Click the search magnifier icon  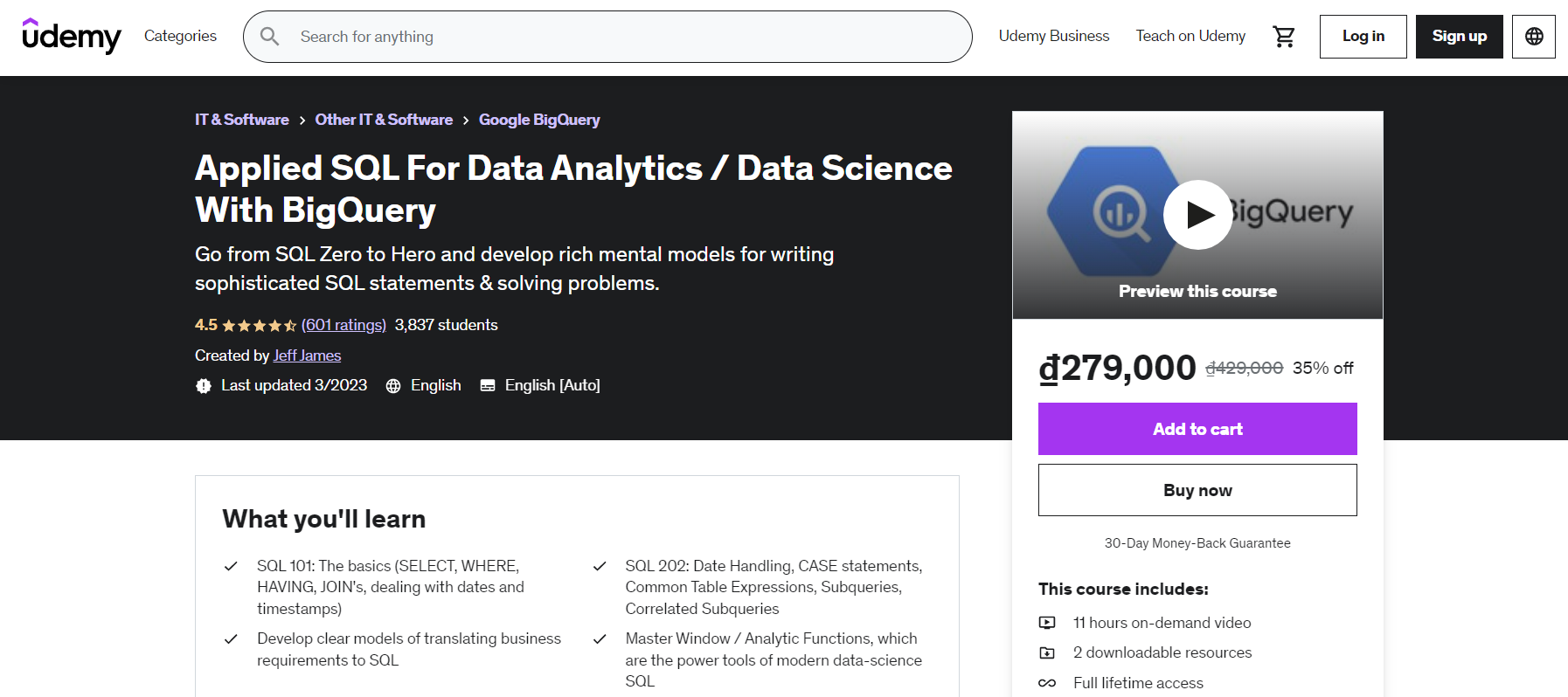click(x=270, y=37)
